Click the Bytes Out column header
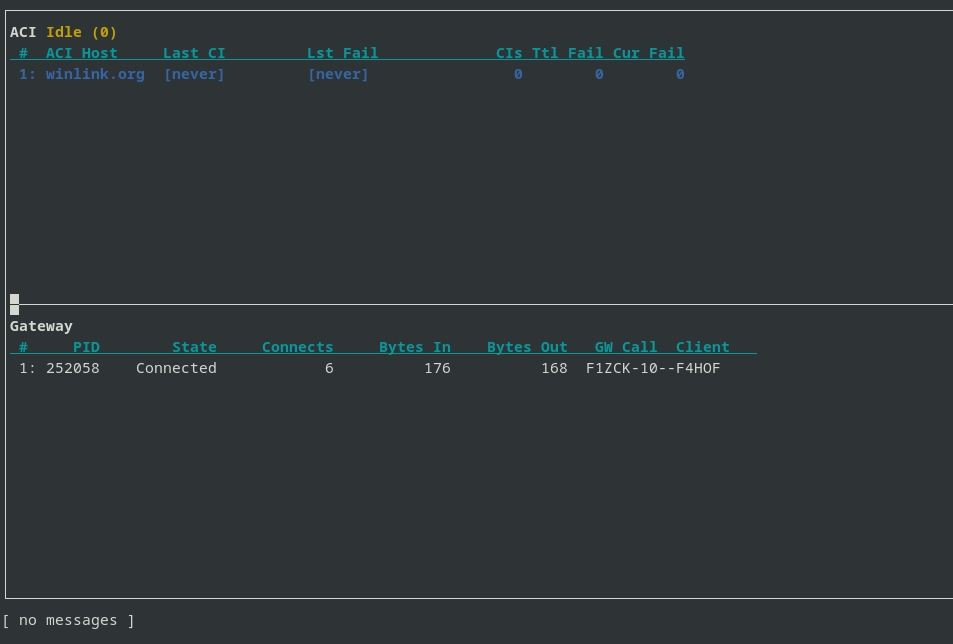The width and height of the screenshot is (953, 644). click(527, 347)
